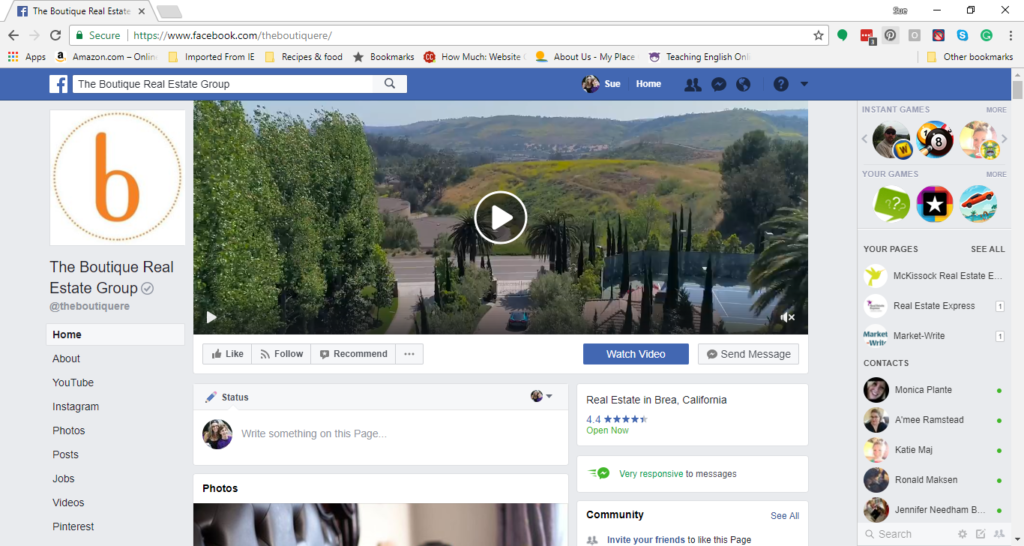Open star icon game in Your Games

pyautogui.click(x=935, y=204)
